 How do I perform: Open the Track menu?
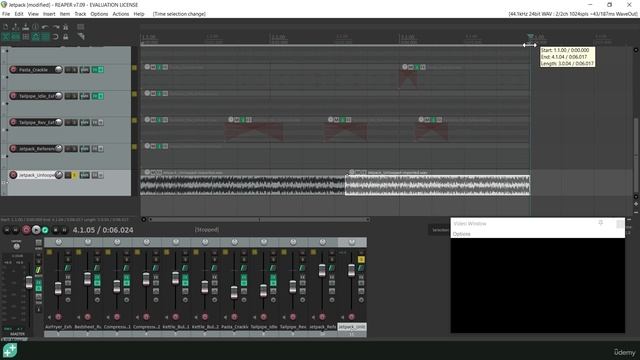[x=80, y=14]
